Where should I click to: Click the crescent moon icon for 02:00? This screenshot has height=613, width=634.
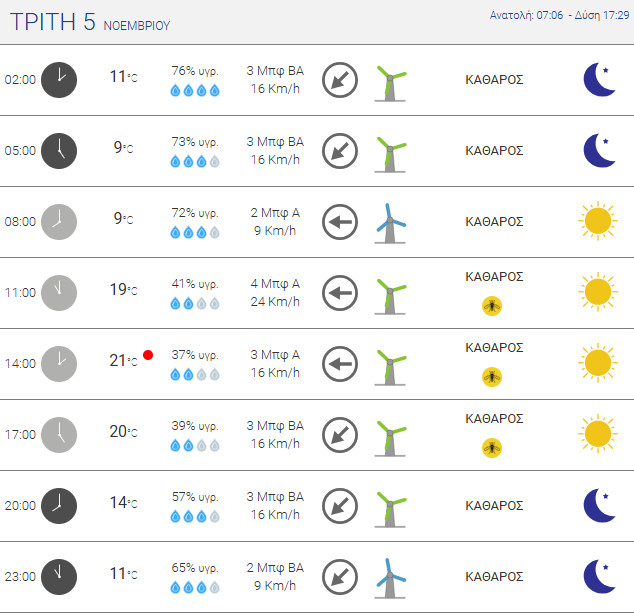coord(599,80)
